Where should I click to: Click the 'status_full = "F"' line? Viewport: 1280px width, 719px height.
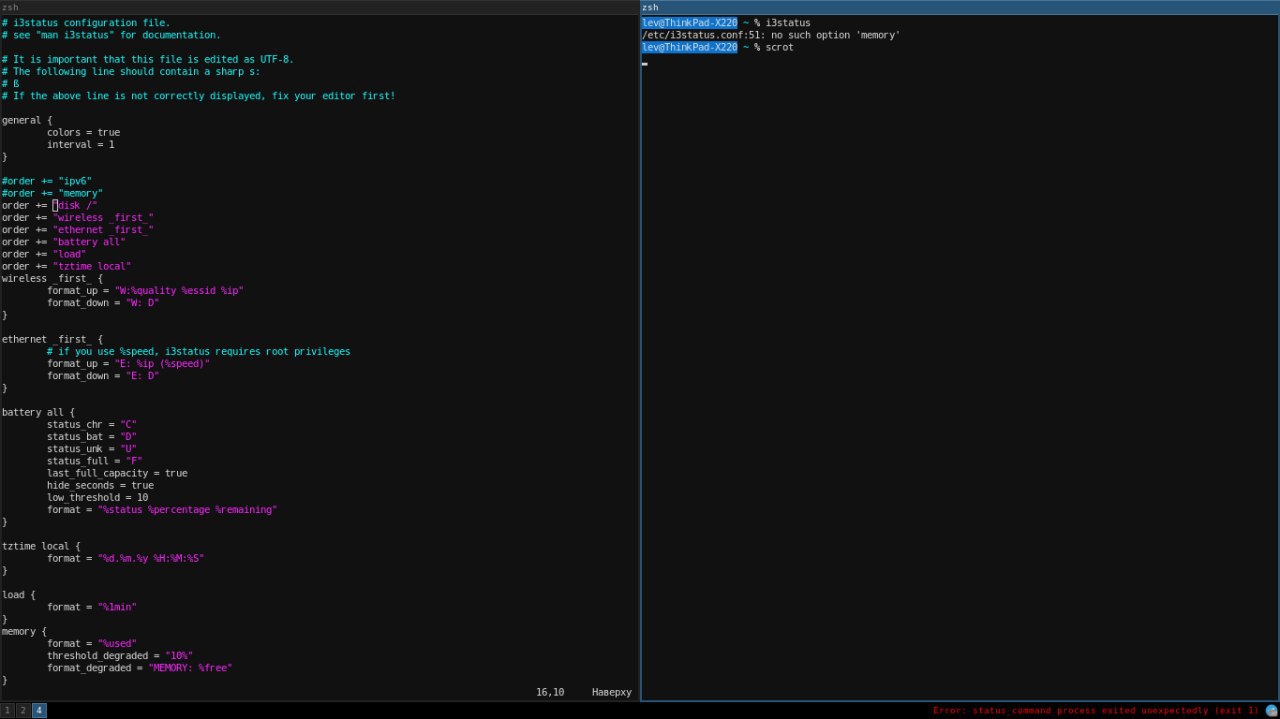click(x=95, y=460)
